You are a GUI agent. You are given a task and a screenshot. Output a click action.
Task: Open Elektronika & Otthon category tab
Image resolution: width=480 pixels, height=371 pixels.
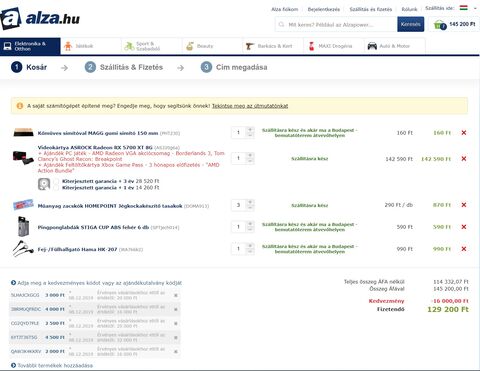tap(30, 46)
